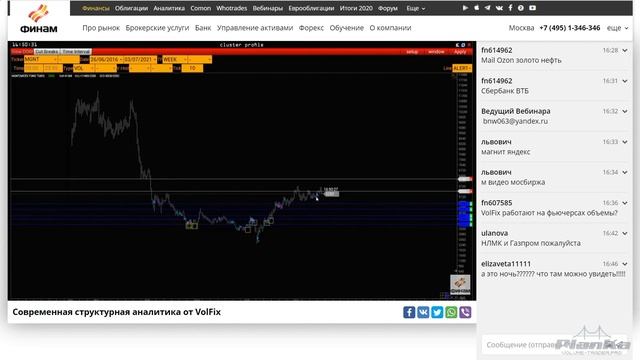Open the circular icon before YouTube
Viewport: 640px width, 360px height.
[521, 8]
